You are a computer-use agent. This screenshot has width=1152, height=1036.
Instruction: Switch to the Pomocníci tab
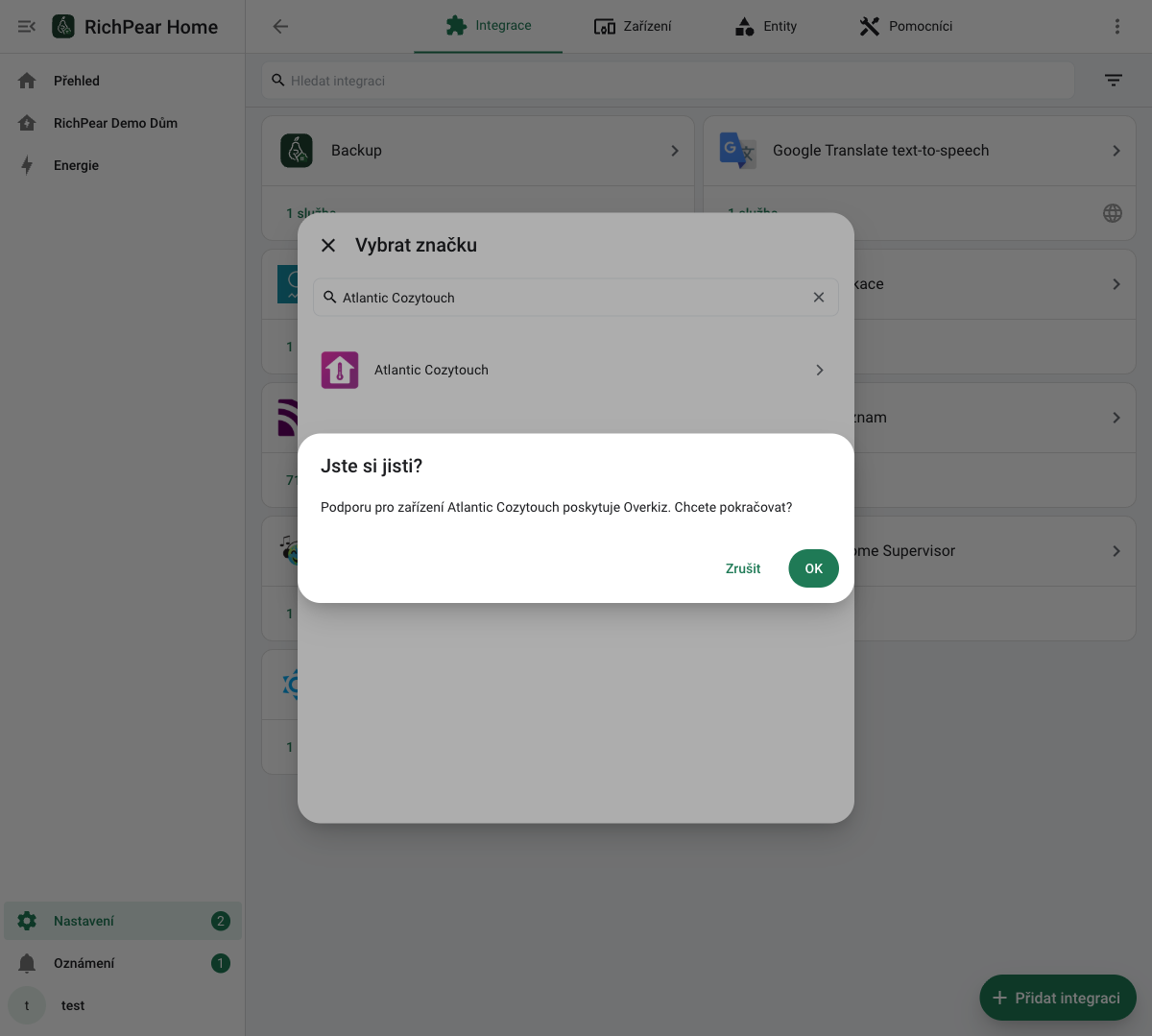click(905, 26)
